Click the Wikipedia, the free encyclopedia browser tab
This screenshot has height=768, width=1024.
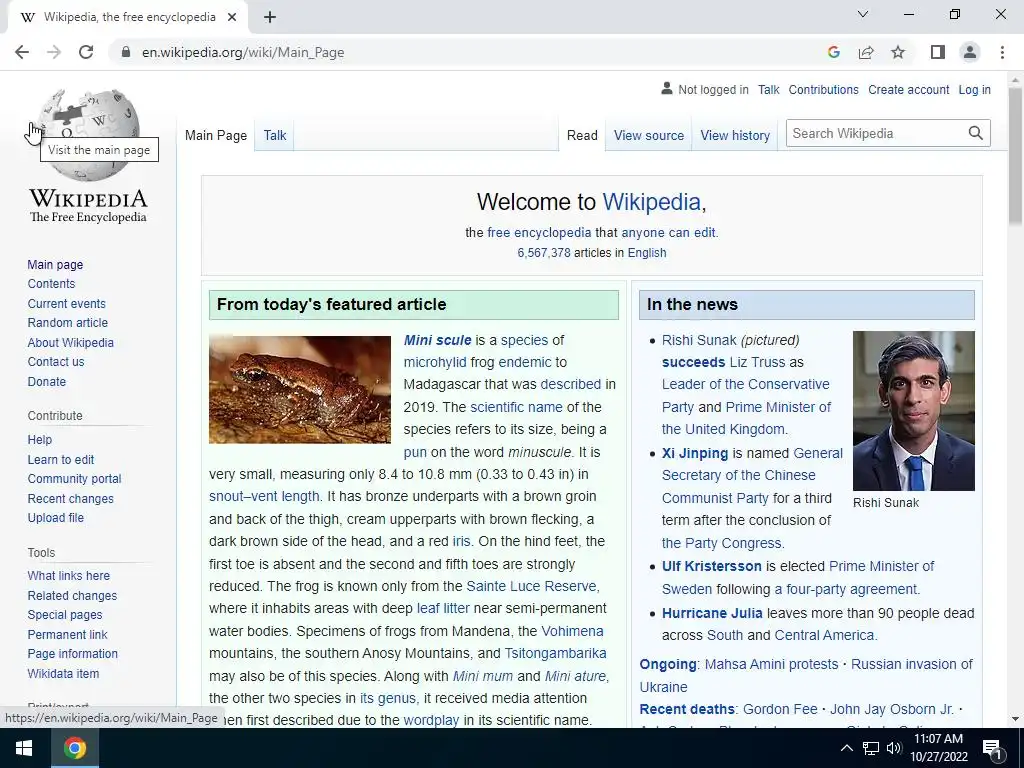point(129,17)
